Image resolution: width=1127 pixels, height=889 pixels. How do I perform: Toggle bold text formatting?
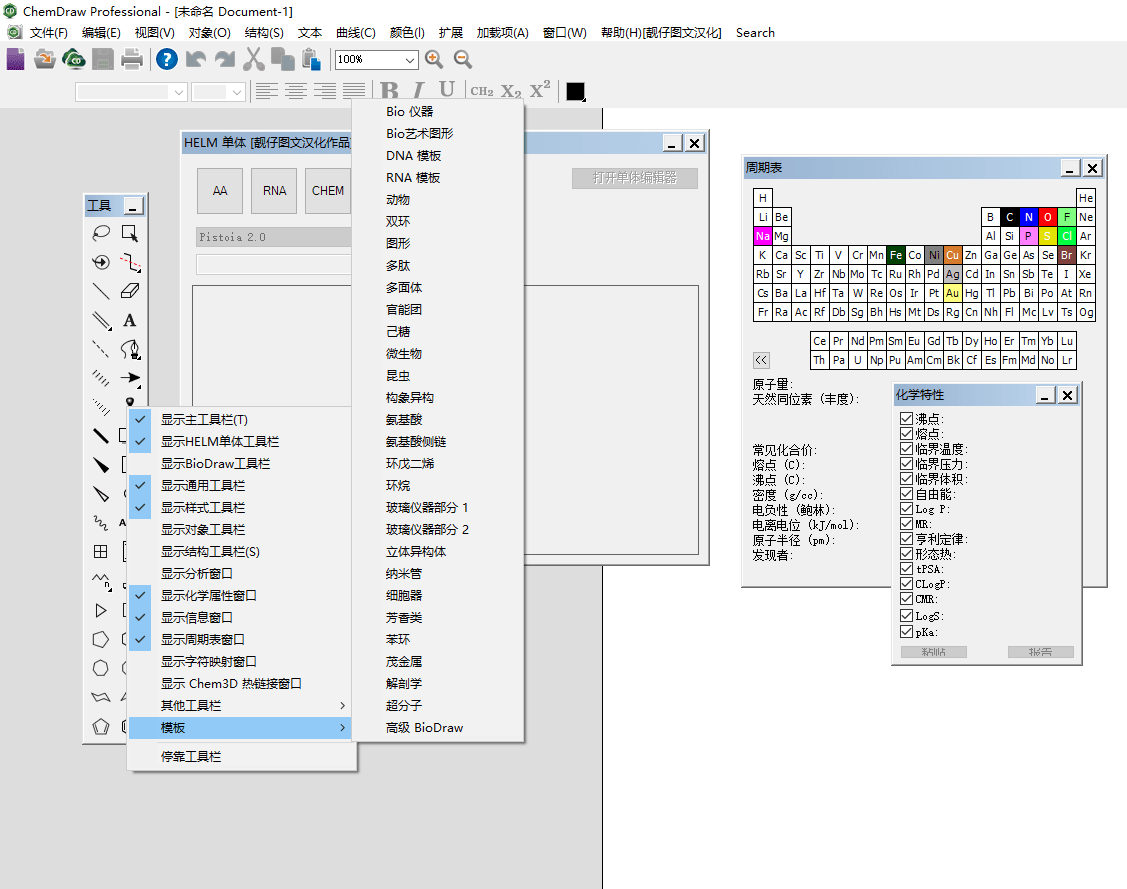tap(390, 91)
